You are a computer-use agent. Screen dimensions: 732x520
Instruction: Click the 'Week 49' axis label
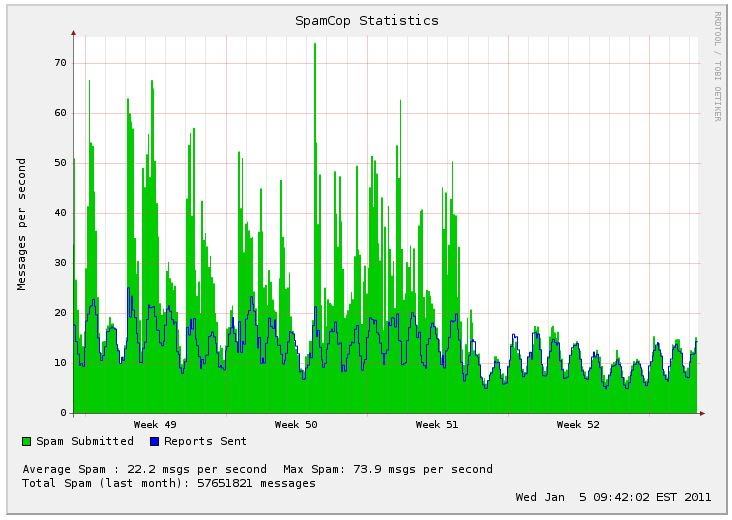click(x=155, y=425)
